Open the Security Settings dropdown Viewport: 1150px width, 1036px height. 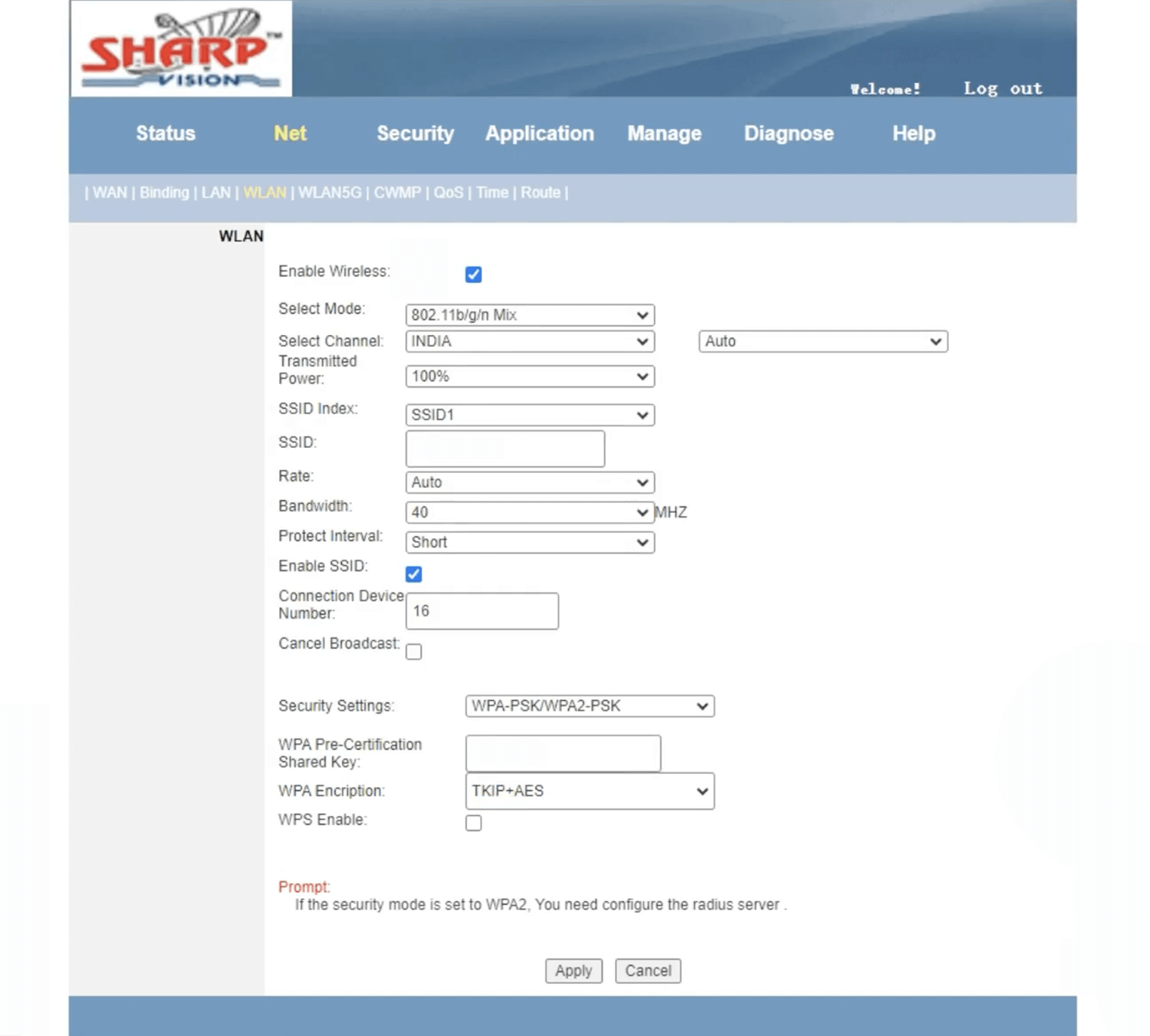click(589, 706)
